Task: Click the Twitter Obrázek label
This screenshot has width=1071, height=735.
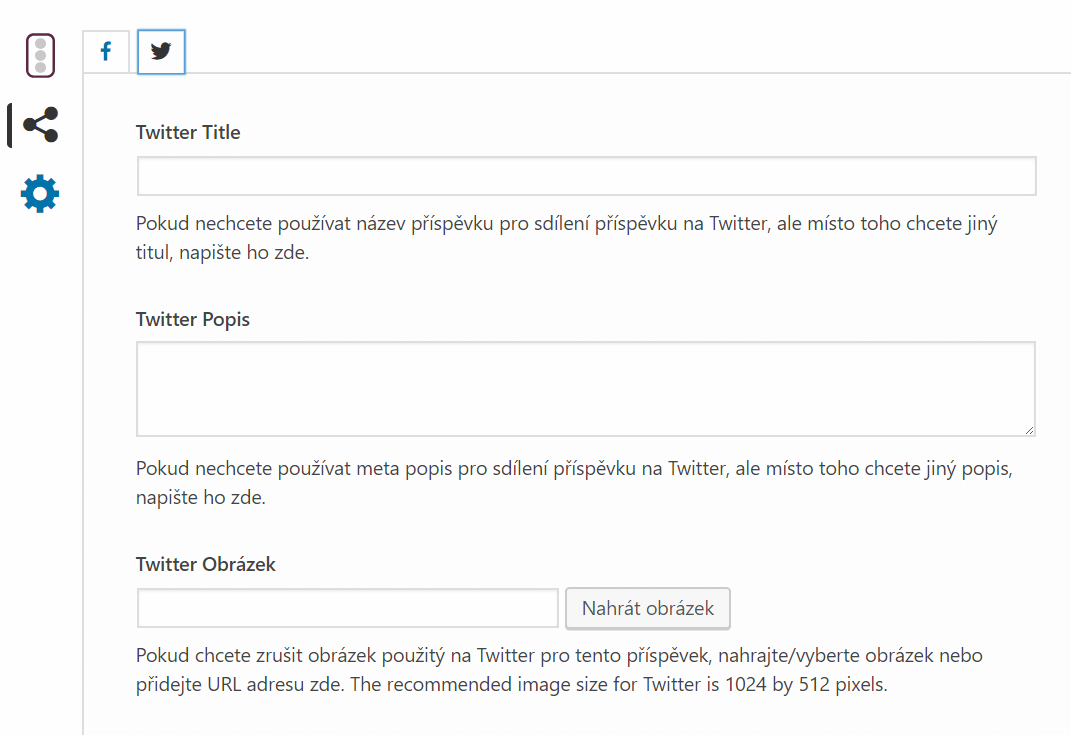Action: [x=206, y=564]
